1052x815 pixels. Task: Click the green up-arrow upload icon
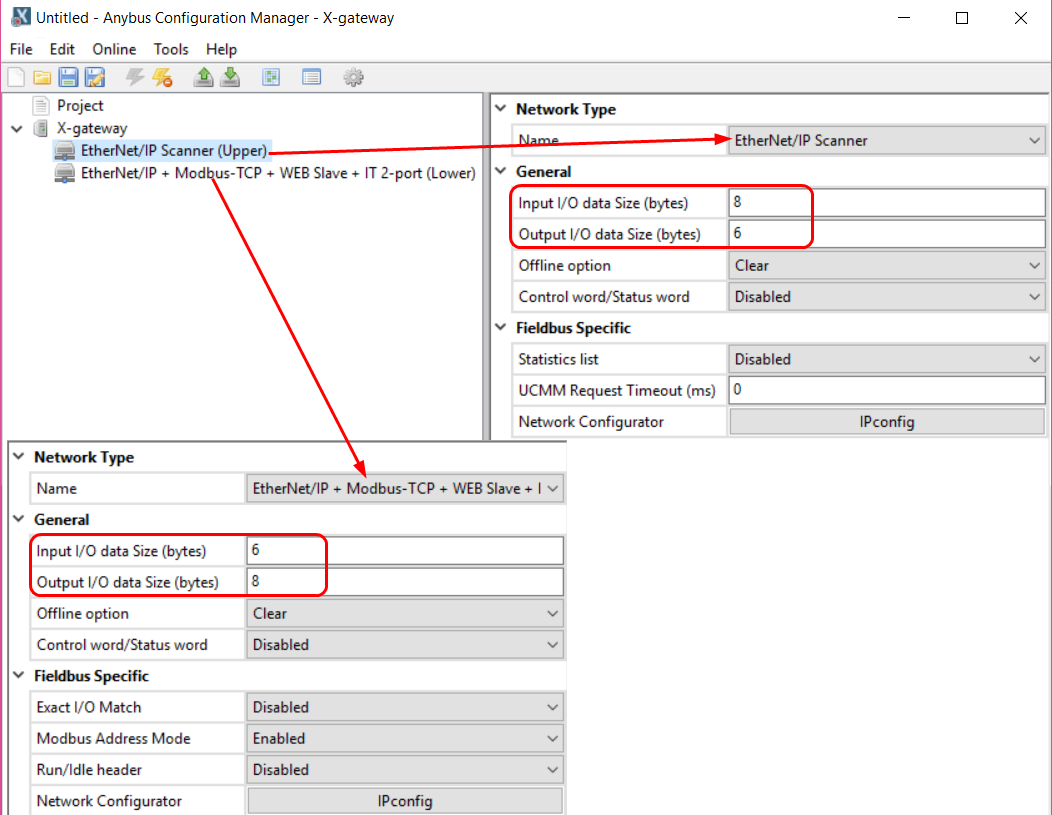click(x=204, y=78)
